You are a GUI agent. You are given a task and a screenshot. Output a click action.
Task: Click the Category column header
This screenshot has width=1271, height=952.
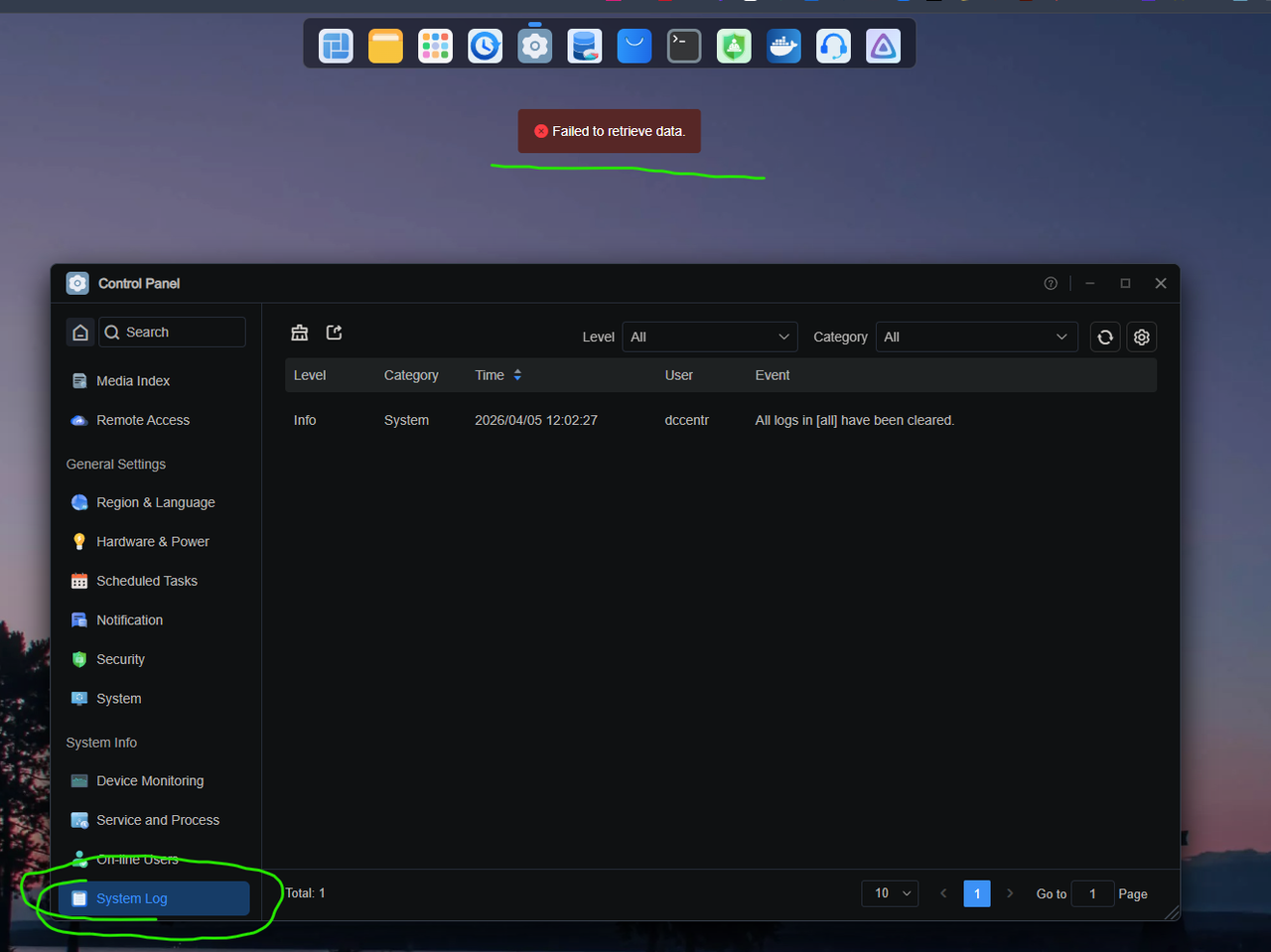point(411,375)
